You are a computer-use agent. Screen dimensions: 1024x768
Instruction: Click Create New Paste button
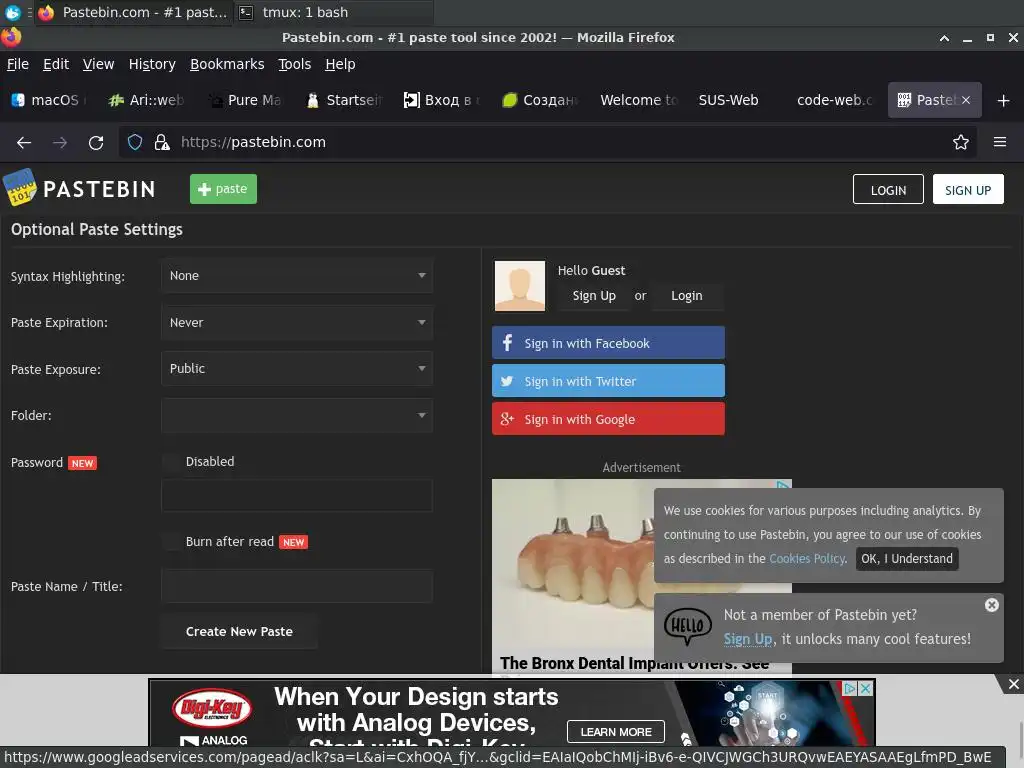click(x=239, y=632)
